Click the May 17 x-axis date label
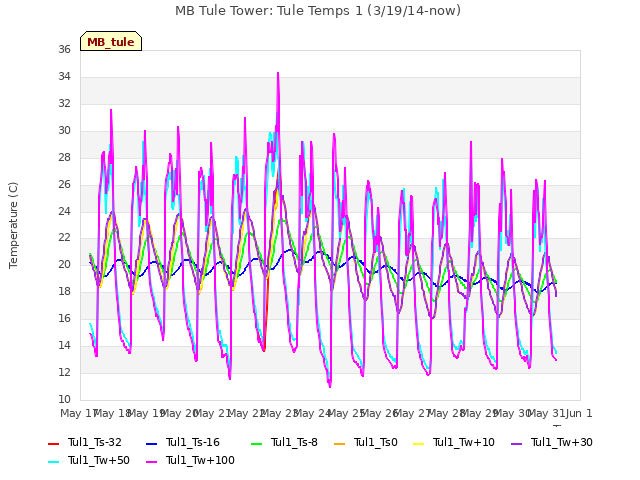640x480 pixels. (79, 413)
